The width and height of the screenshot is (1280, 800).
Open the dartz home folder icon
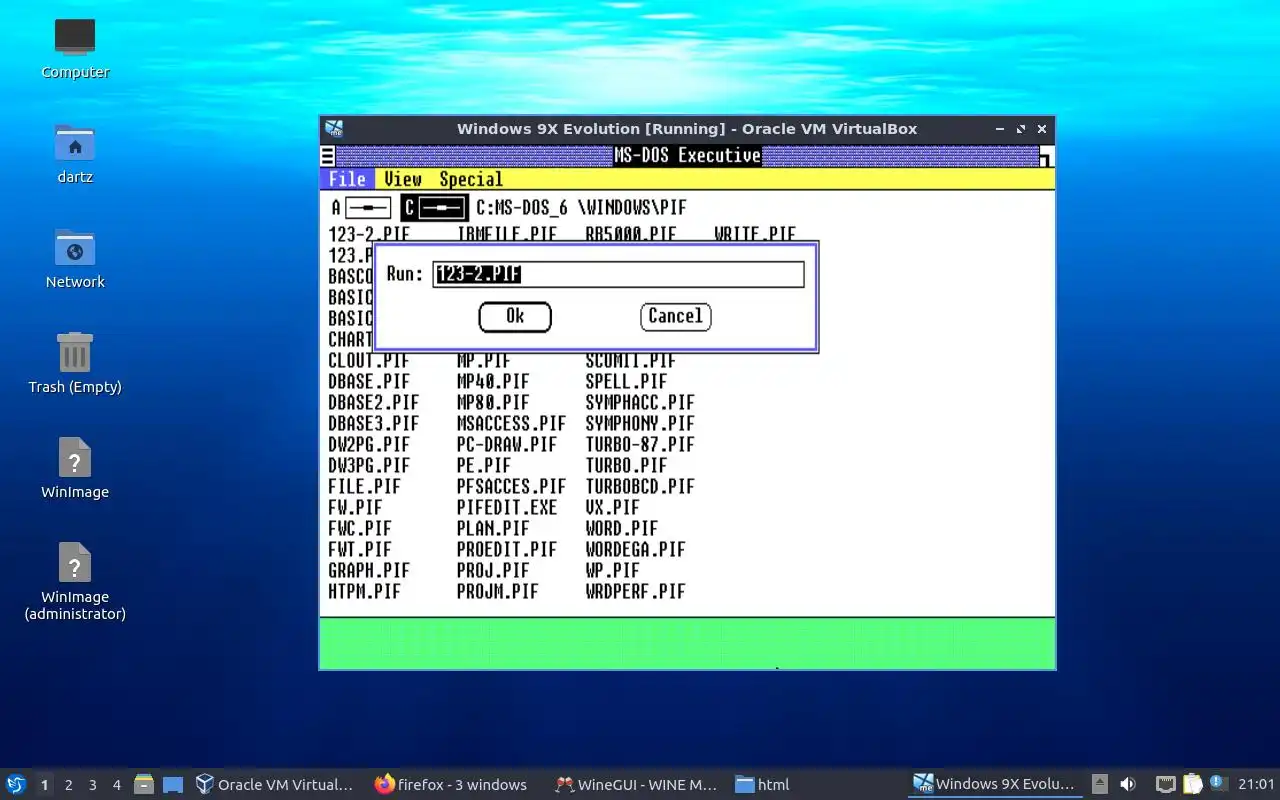tap(75, 143)
